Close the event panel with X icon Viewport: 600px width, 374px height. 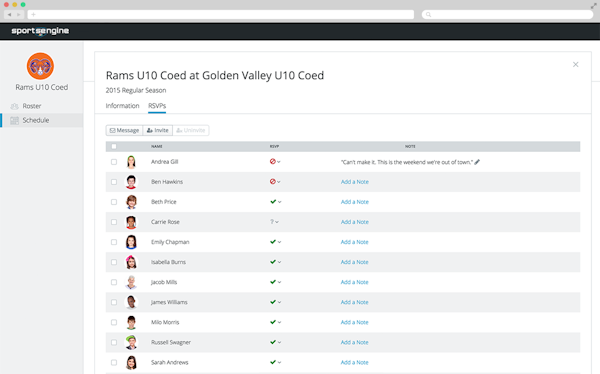click(x=575, y=64)
